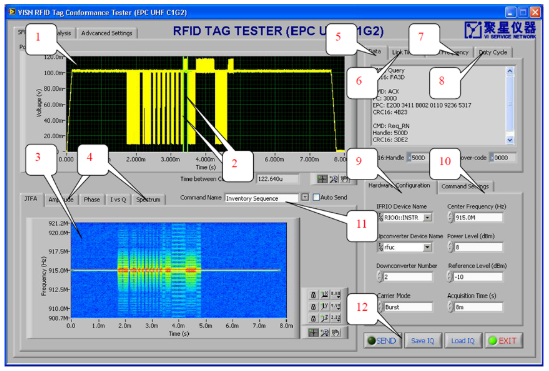Image resolution: width=549 pixels, height=371 pixels.
Task: Switch to the Duty Cycle tab
Action: pos(493,52)
